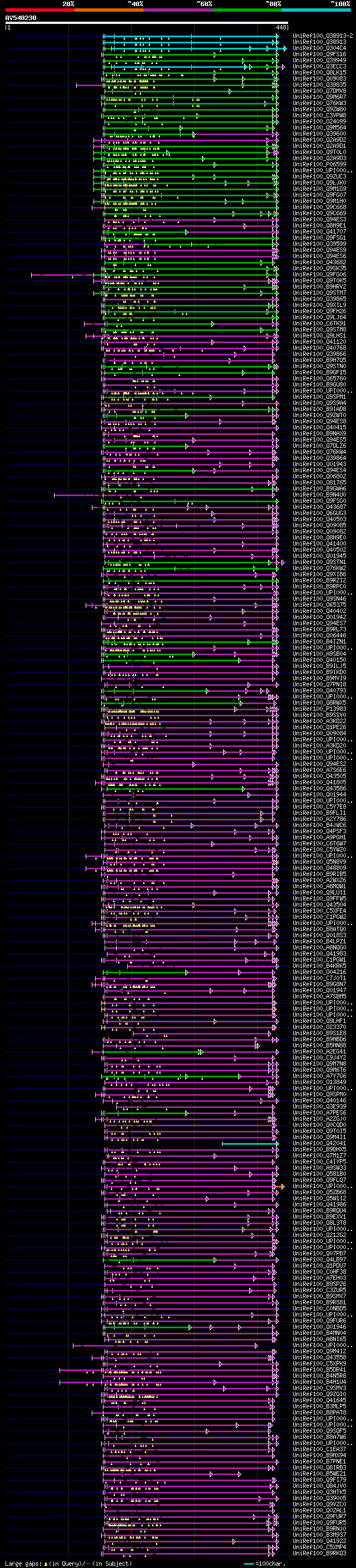Select the UniRef100_C3VPW8 label
The height and width of the screenshot is (1568, 356).
click(319, 115)
